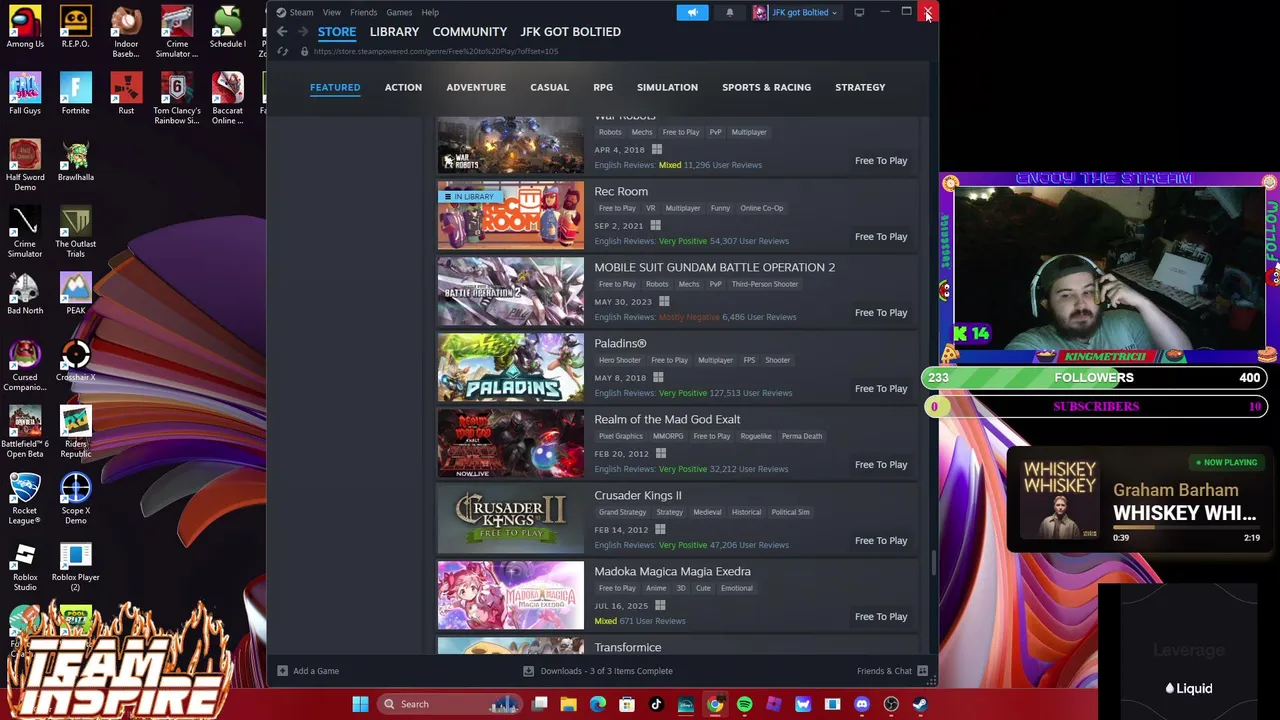
Task: Open Spotify from the taskbar
Action: tap(744, 704)
